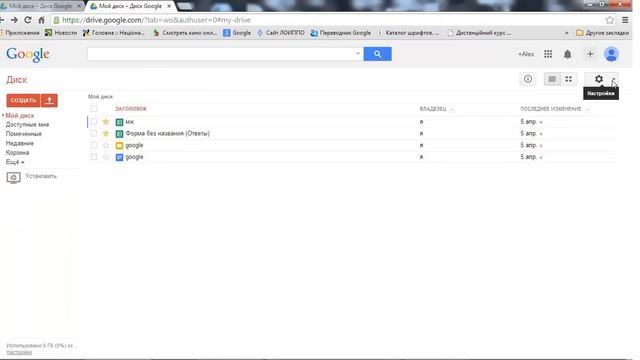Image resolution: width=640 pixels, height=360 pixels.
Task: Check the Форма без названия checkbox
Action: (x=94, y=133)
